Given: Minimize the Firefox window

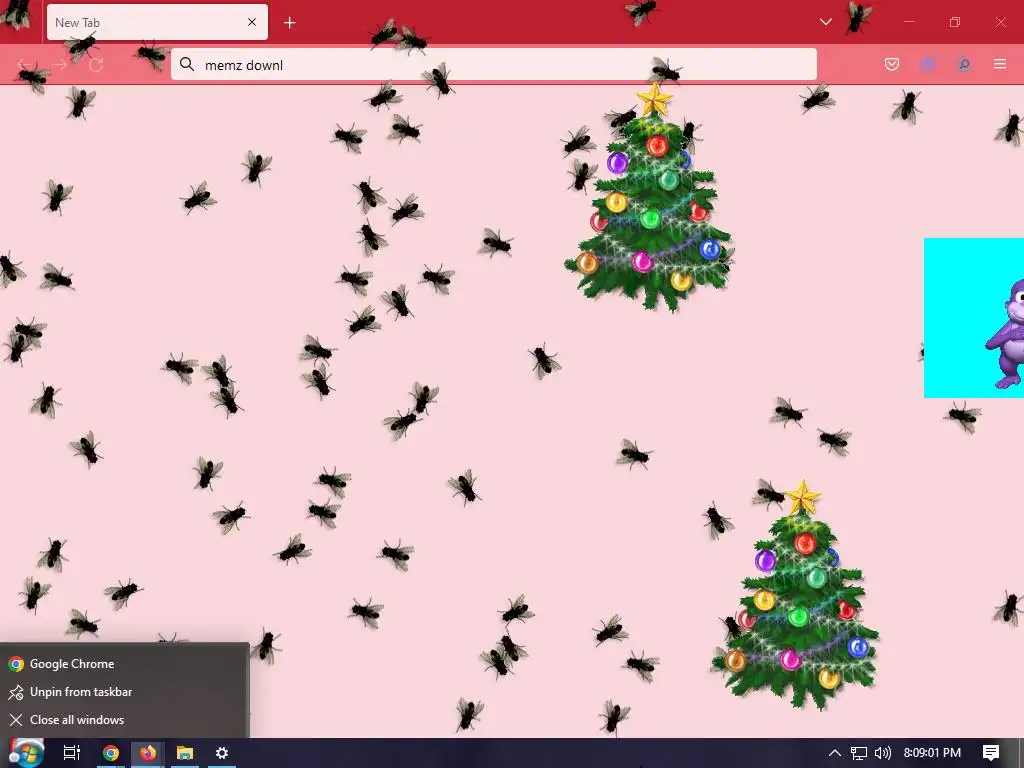Looking at the screenshot, I should click(908, 22).
